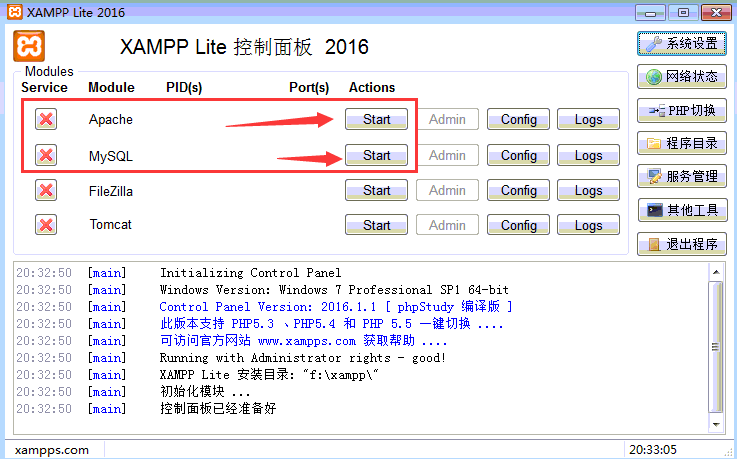This screenshot has height=459, width=737.
Task: Toggle the FileZilla service red X box
Action: click(46, 190)
